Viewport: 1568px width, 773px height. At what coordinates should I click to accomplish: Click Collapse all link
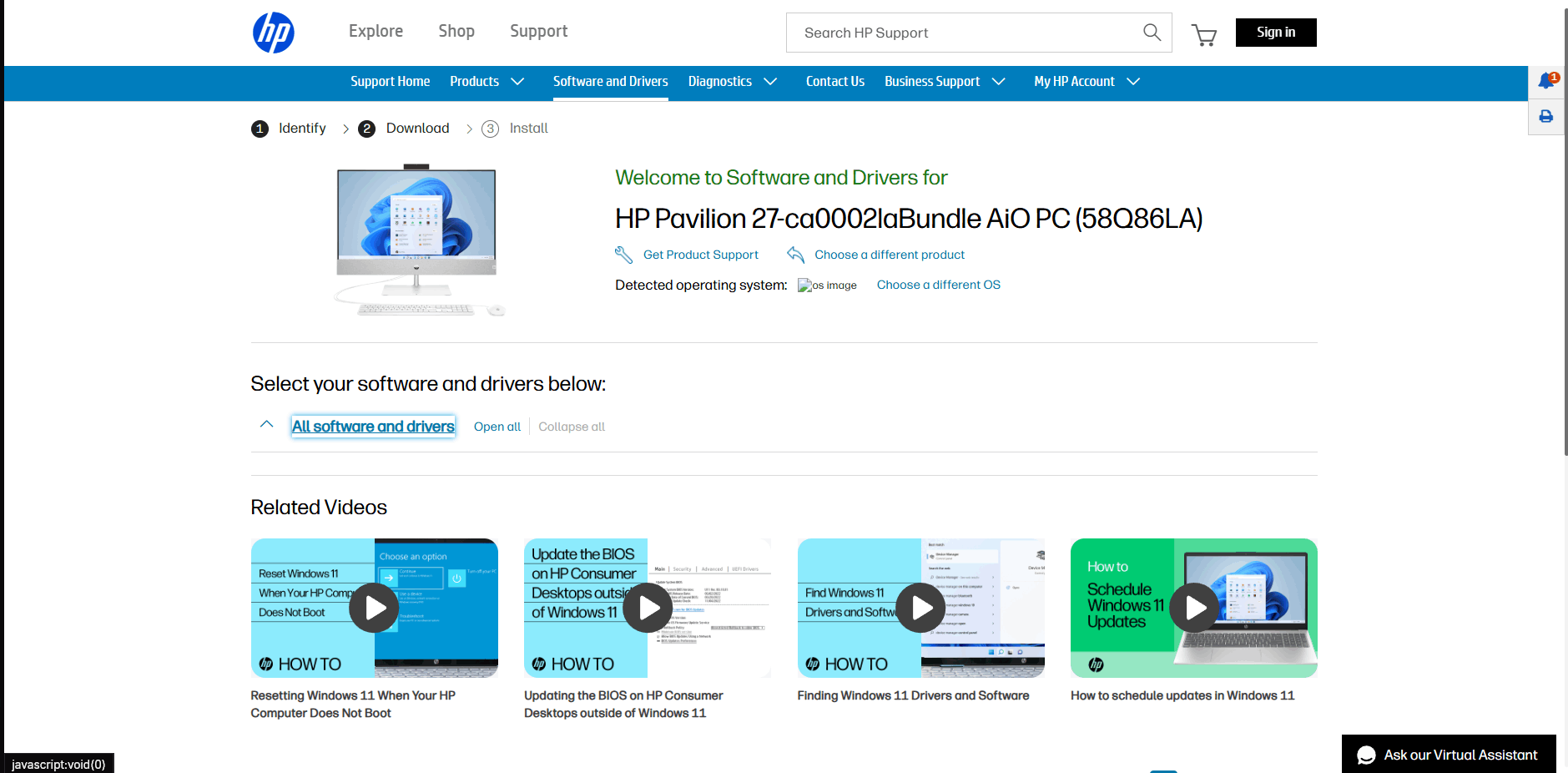click(572, 427)
